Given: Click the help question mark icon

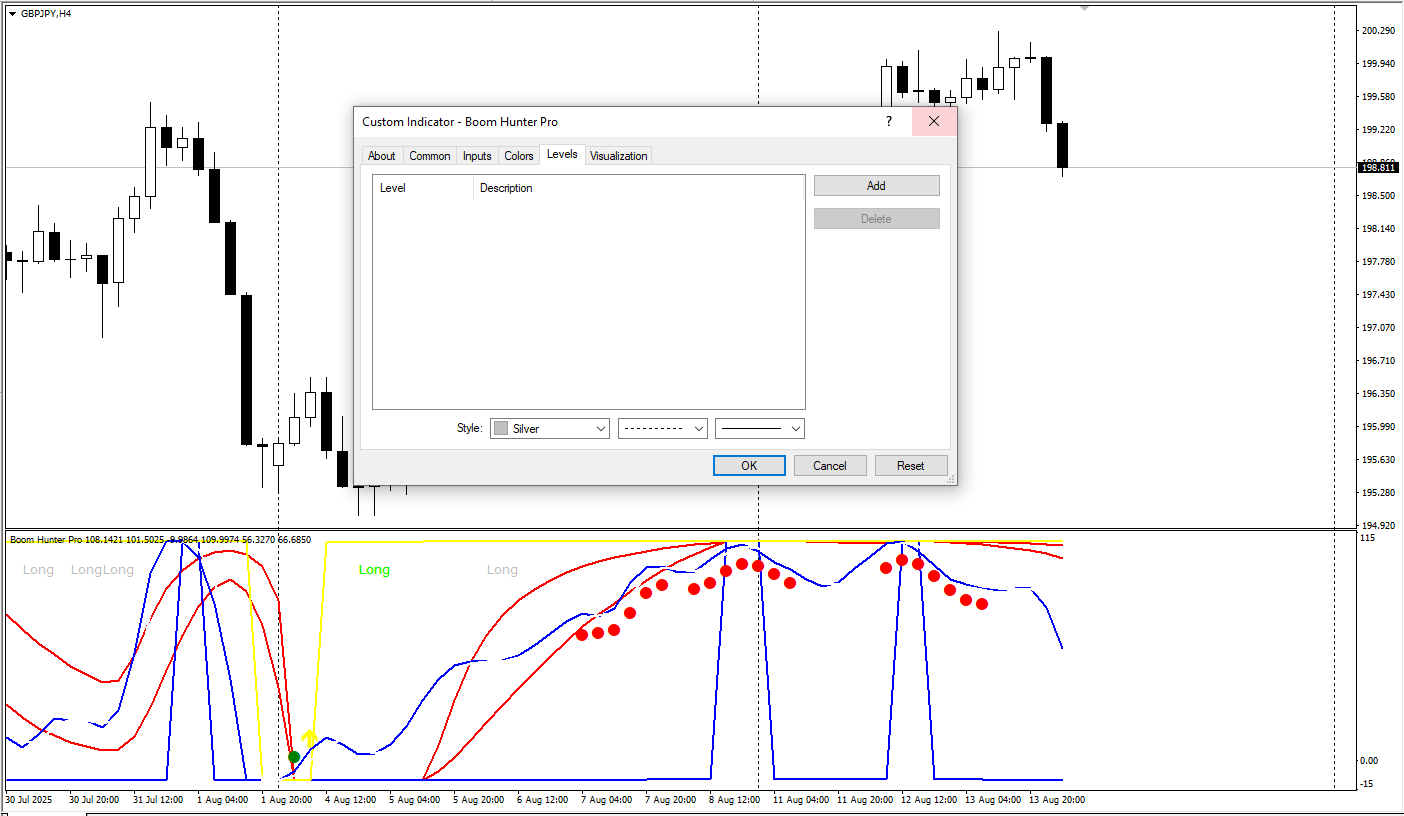Looking at the screenshot, I should [x=888, y=122].
